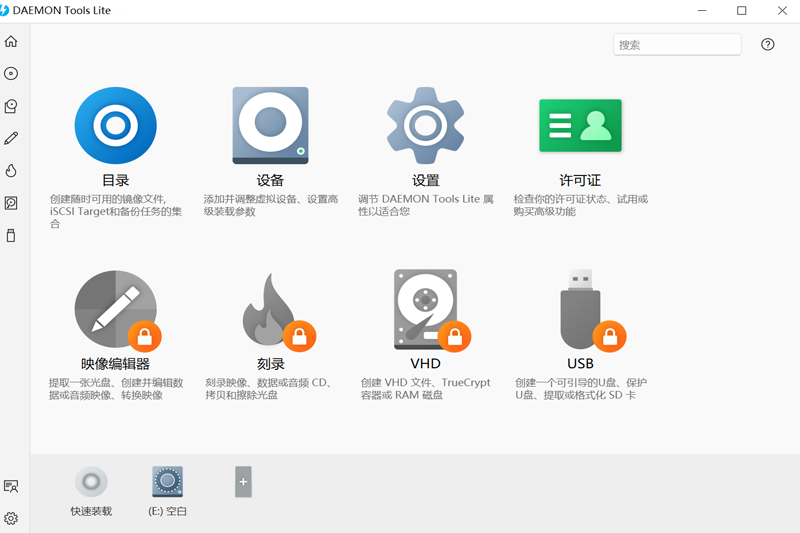
Task: Click the 设置 gear tile
Action: tap(425, 126)
